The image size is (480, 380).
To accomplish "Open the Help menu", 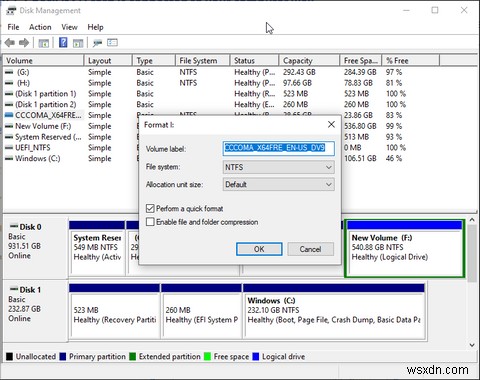I will (95, 27).
